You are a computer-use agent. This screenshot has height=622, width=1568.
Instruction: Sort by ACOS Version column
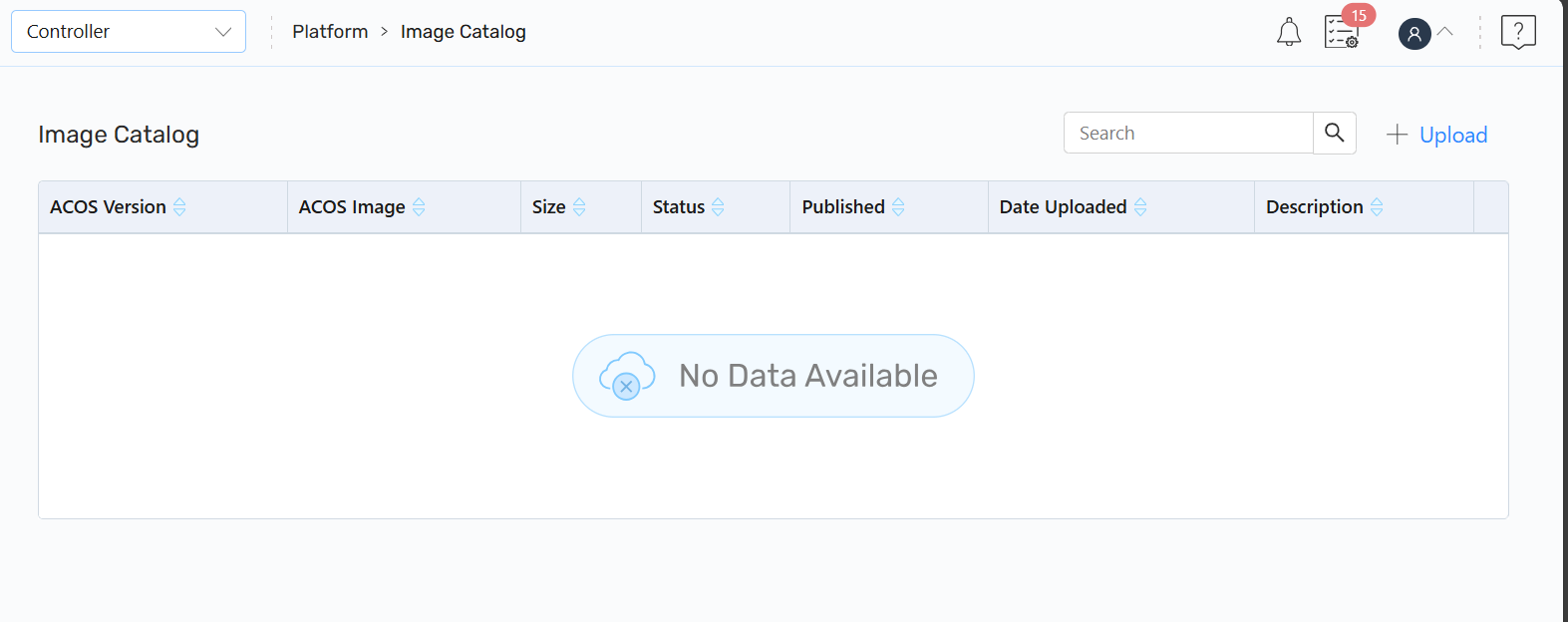(179, 207)
